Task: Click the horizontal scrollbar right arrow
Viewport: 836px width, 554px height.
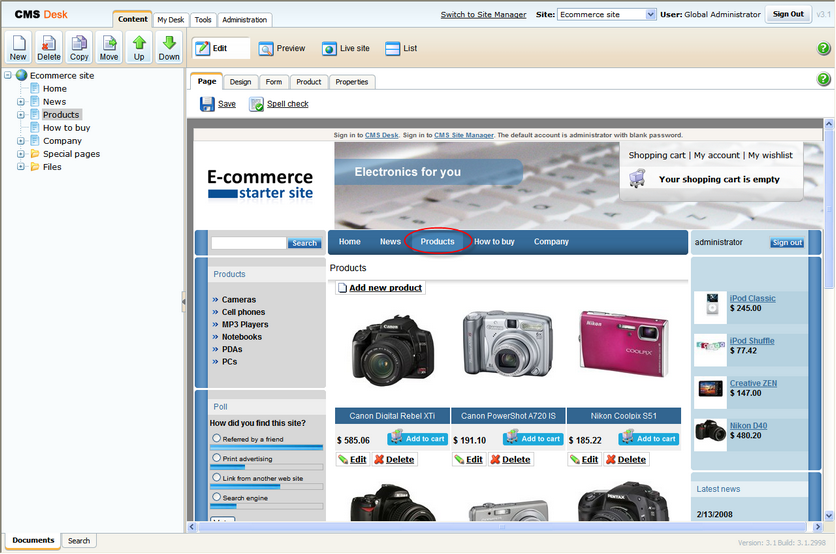Action: (x=818, y=527)
